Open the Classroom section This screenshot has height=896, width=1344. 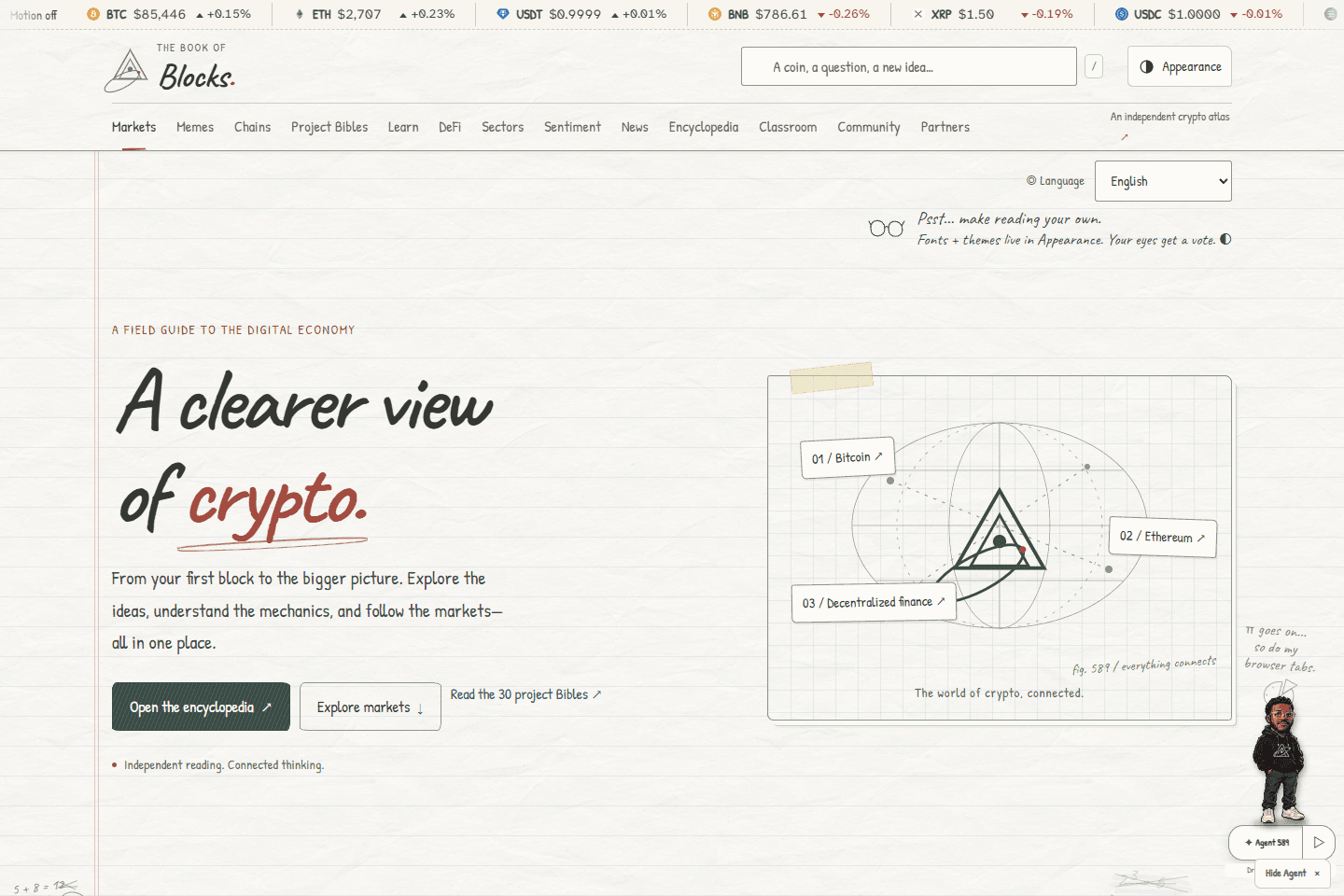click(788, 127)
